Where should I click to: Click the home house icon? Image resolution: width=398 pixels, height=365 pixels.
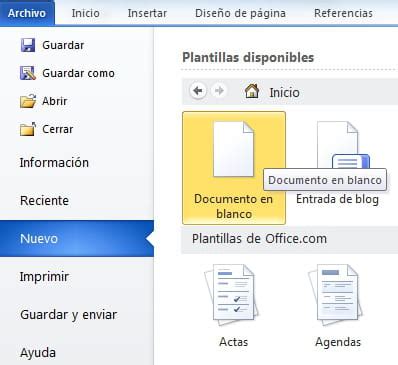252,91
